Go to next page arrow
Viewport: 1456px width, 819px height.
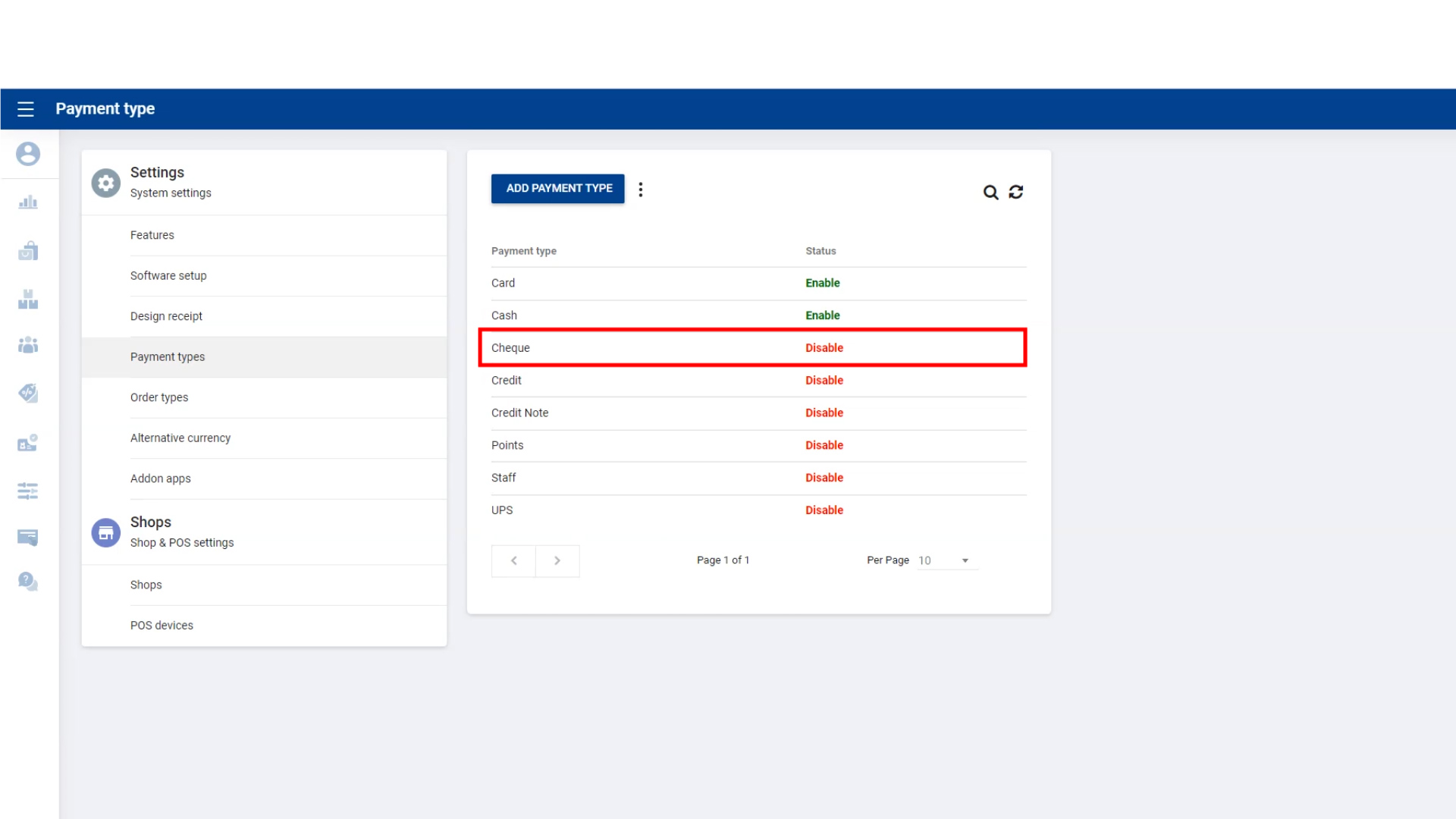click(557, 561)
